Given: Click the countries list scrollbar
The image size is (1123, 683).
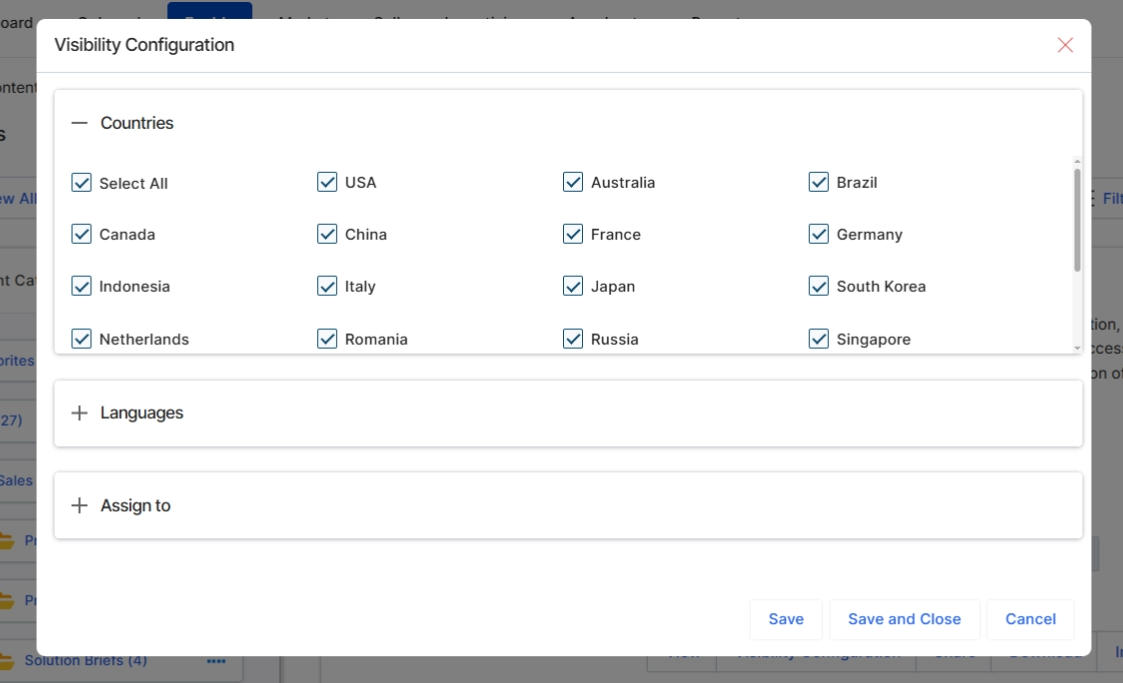Looking at the screenshot, I should coord(1077,220).
